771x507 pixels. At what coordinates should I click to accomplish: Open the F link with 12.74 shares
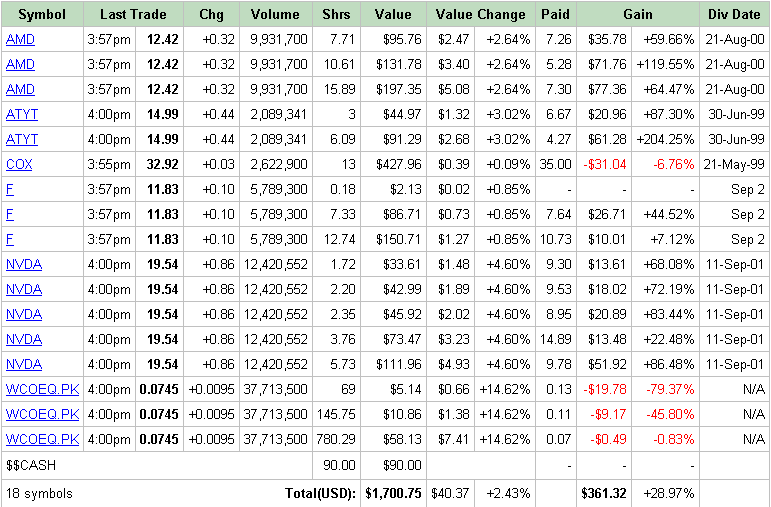[10, 239]
